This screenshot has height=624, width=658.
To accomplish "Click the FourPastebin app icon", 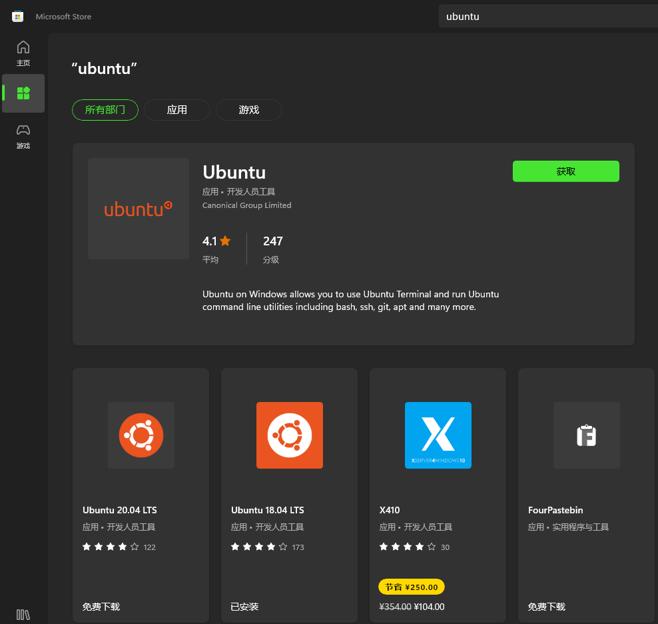I will [587, 435].
